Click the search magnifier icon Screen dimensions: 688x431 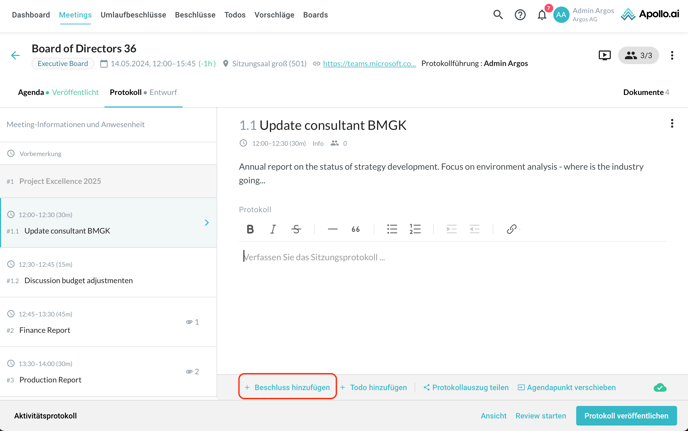coord(498,15)
